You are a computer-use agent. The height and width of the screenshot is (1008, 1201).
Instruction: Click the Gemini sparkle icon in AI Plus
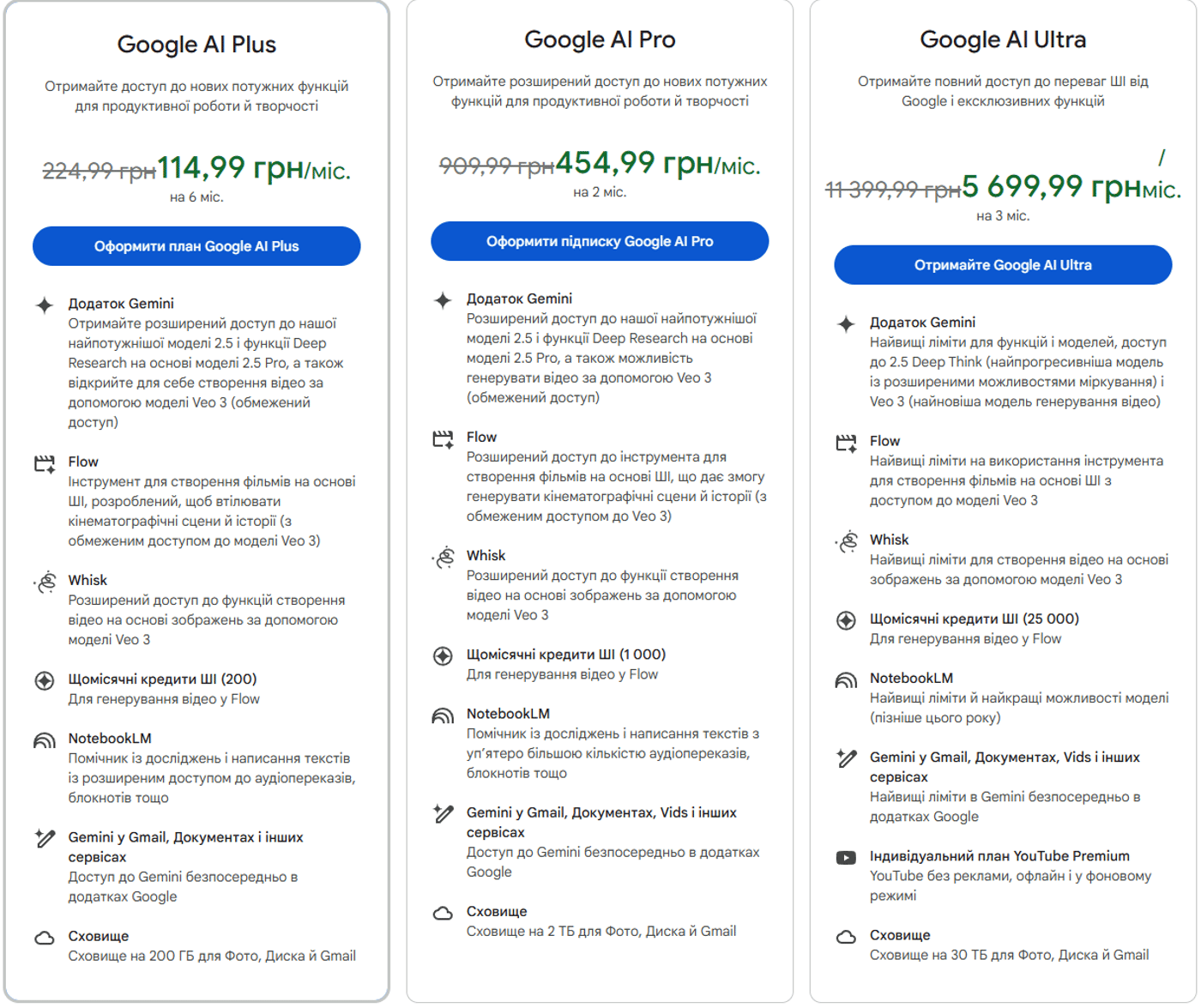tap(45, 305)
